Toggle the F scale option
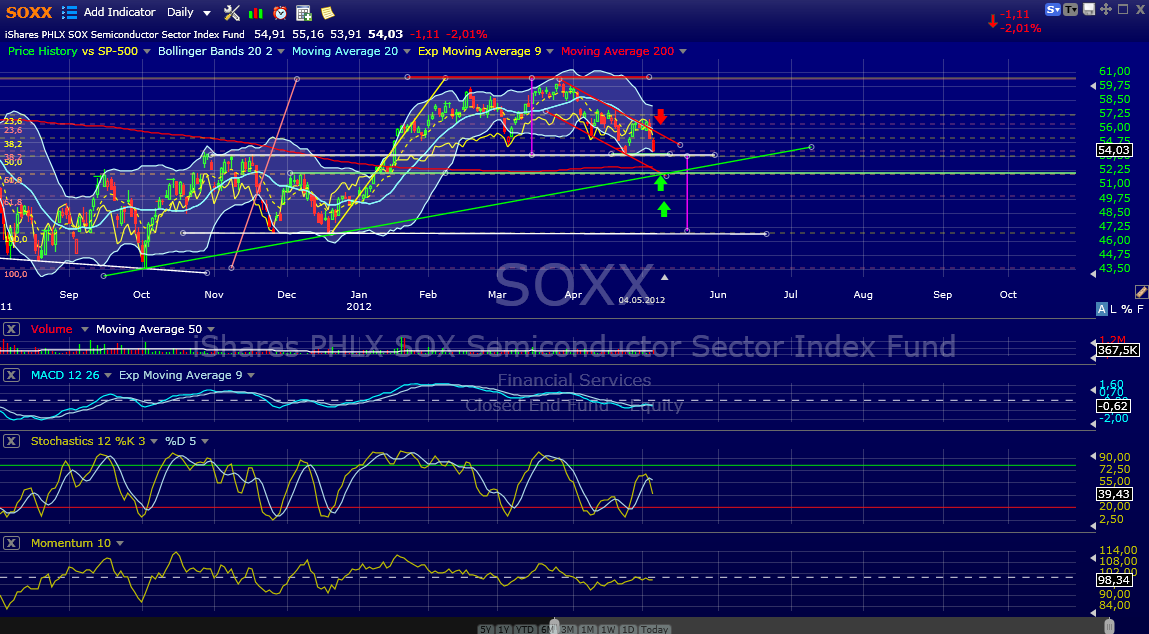 [1139, 309]
